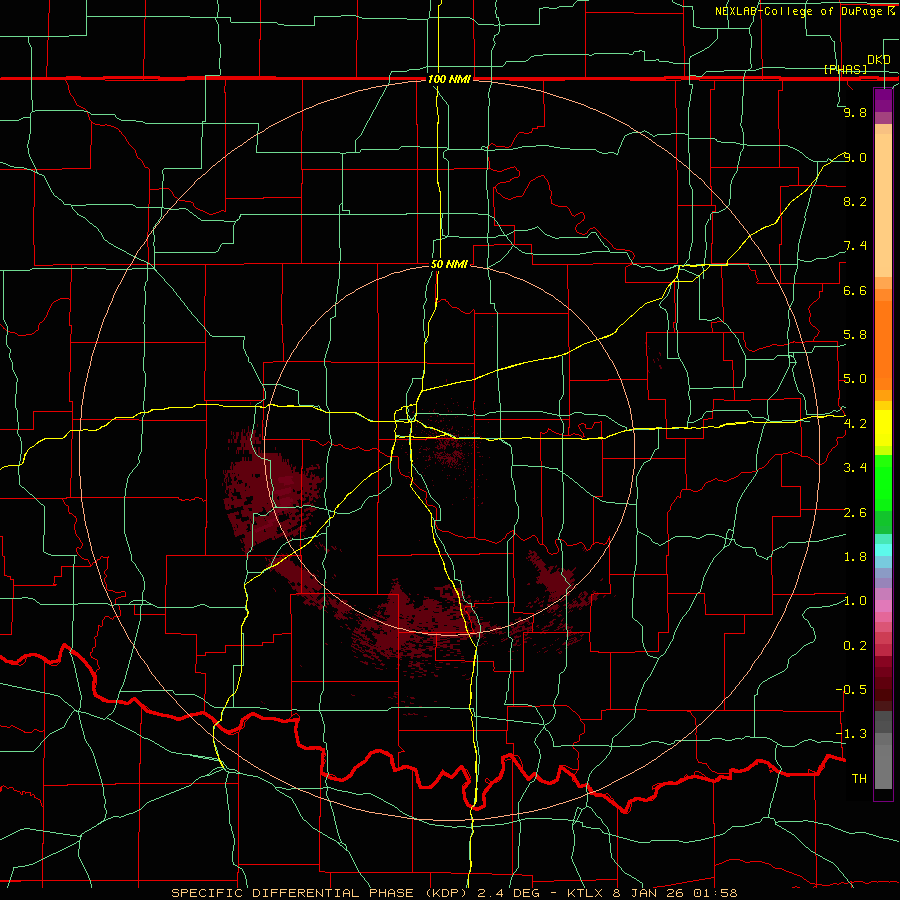
Task: Click the 4.2 scale label
Action: (855, 424)
